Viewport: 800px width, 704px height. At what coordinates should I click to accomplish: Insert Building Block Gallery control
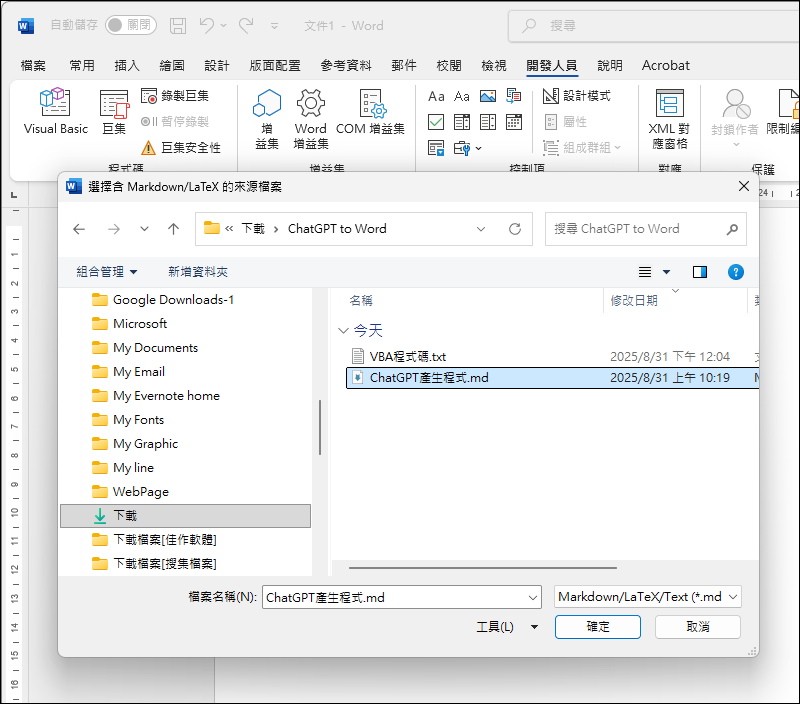(514, 96)
